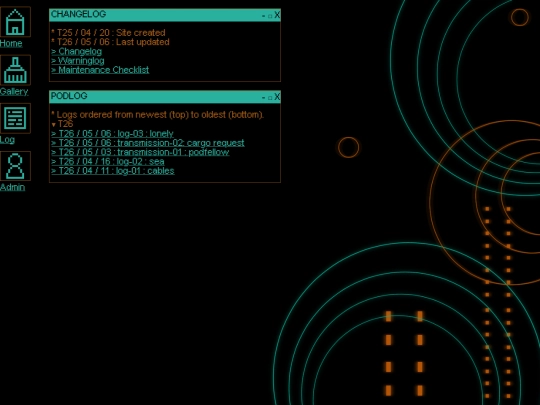Viewport: 540px width, 405px height.
Task: Maximize the CHANGELOG window
Action: coord(270,16)
